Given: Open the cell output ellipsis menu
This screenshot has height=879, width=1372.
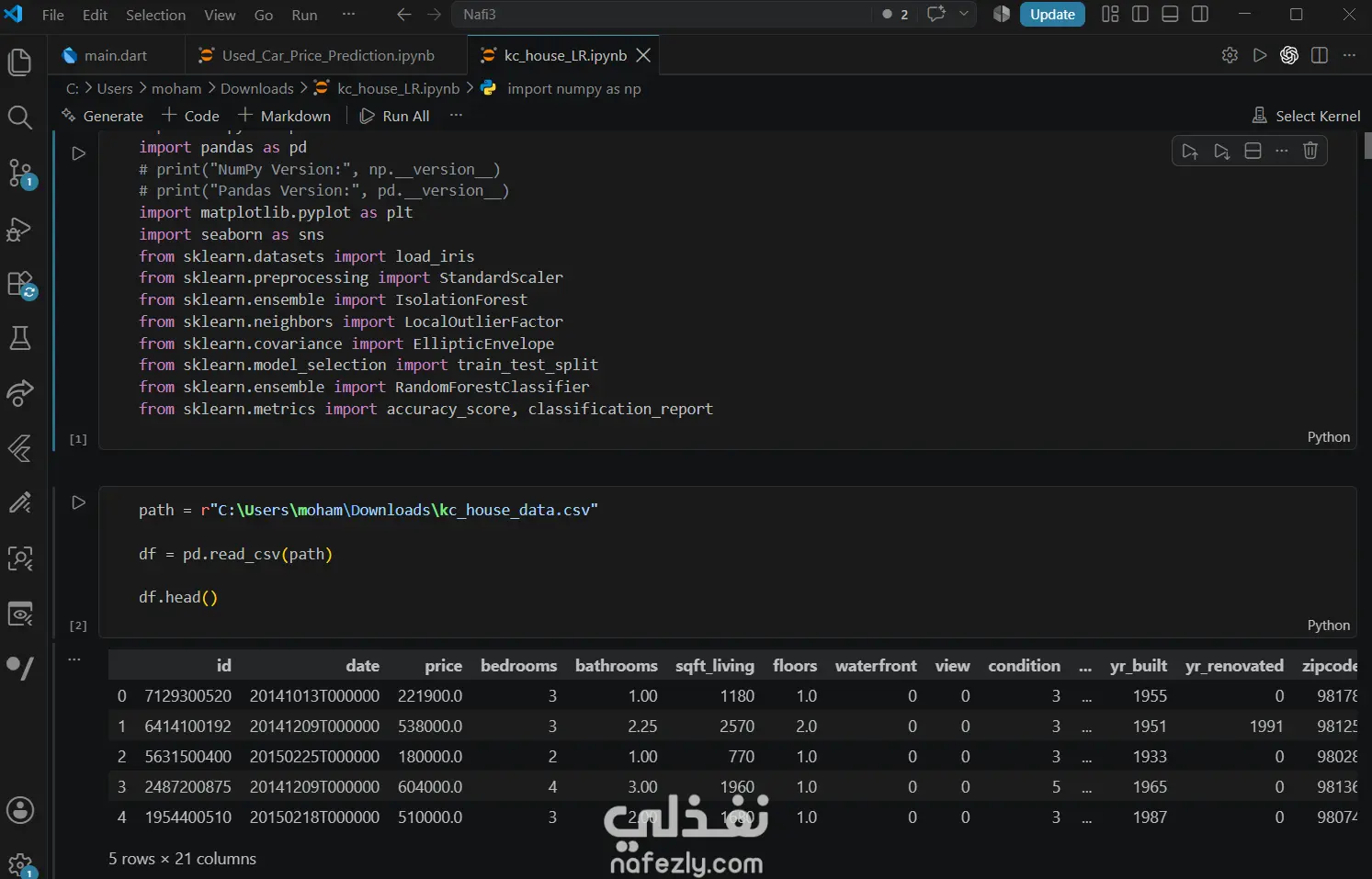Looking at the screenshot, I should coord(74,659).
